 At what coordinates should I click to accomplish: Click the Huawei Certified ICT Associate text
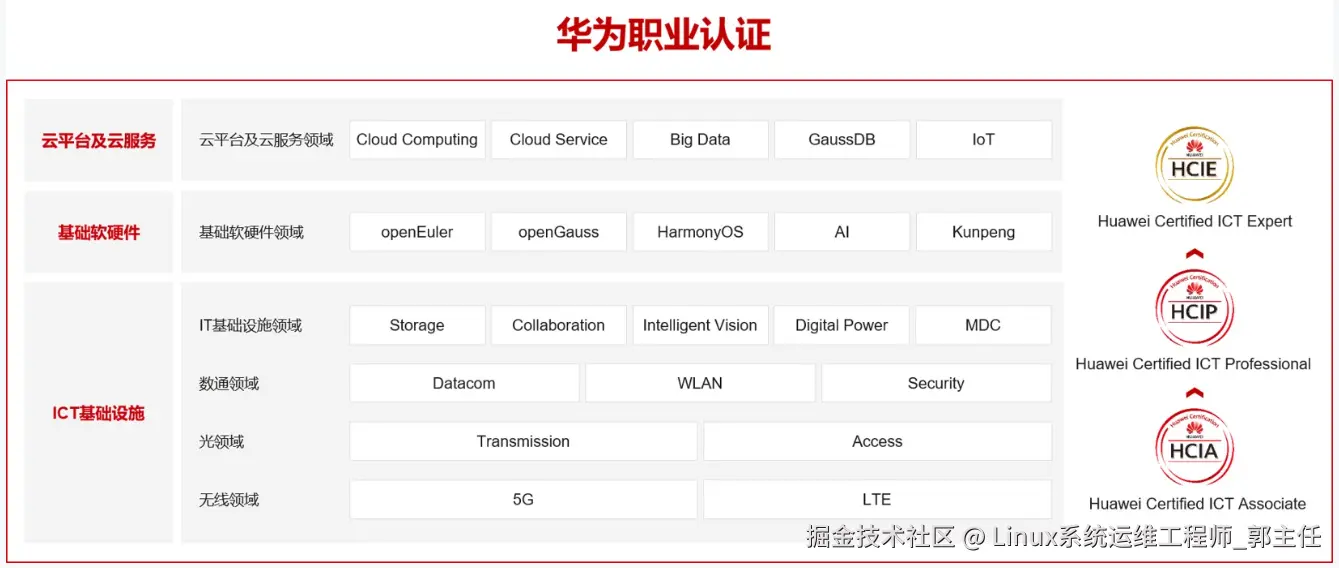pyautogui.click(x=1197, y=504)
